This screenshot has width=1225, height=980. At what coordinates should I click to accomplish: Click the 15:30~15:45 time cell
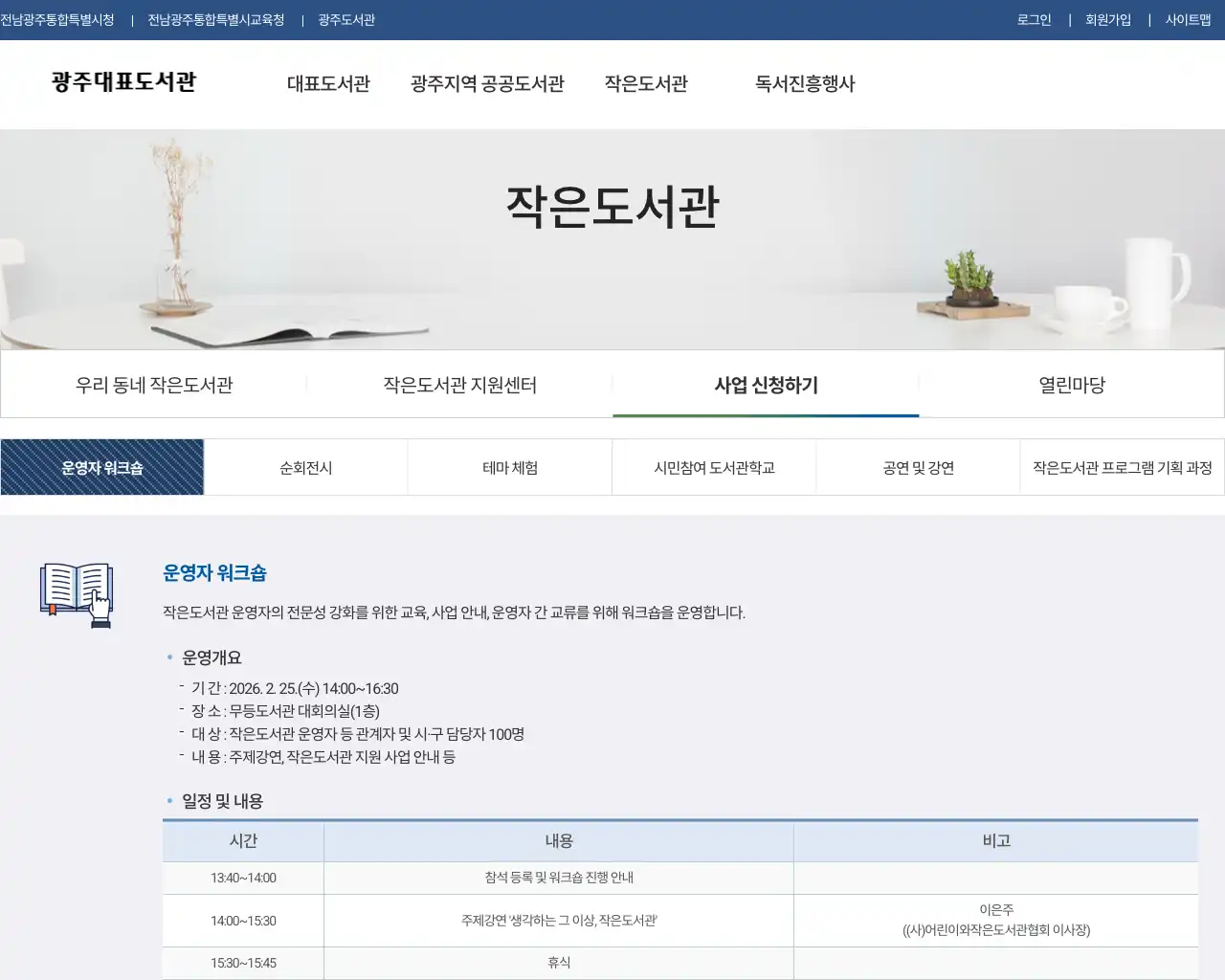pos(243,963)
